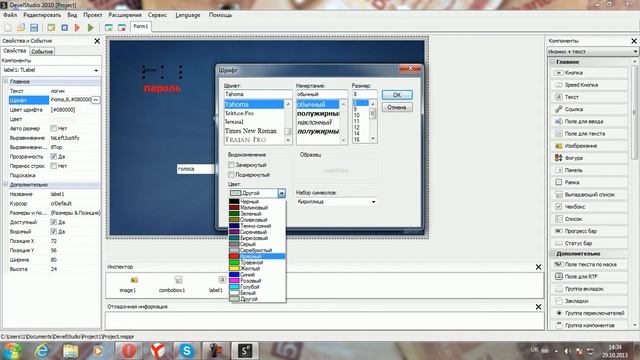Select the Список list component
The image size is (640, 360).
click(589, 219)
